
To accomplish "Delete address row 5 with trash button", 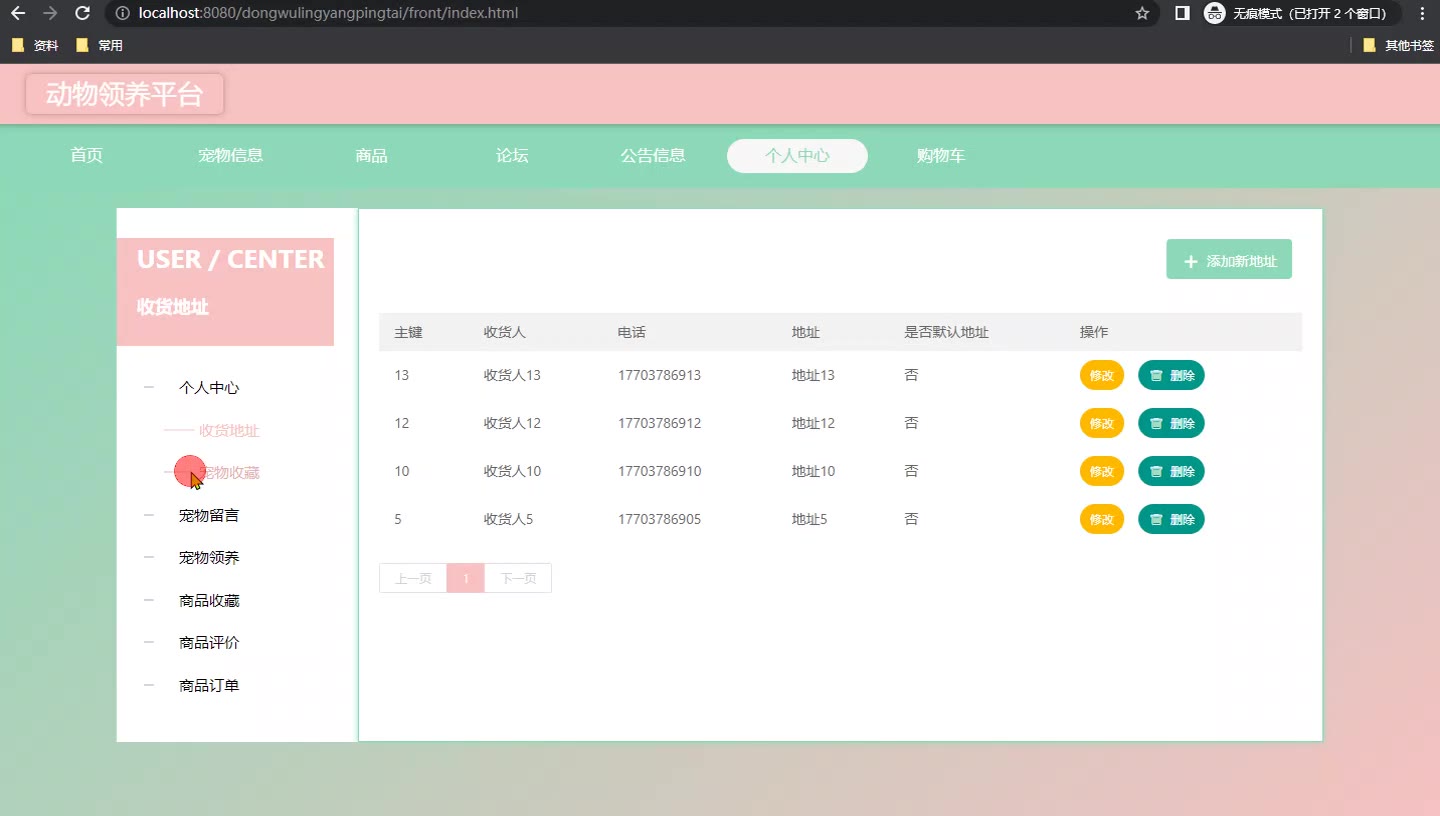I will 1171,519.
